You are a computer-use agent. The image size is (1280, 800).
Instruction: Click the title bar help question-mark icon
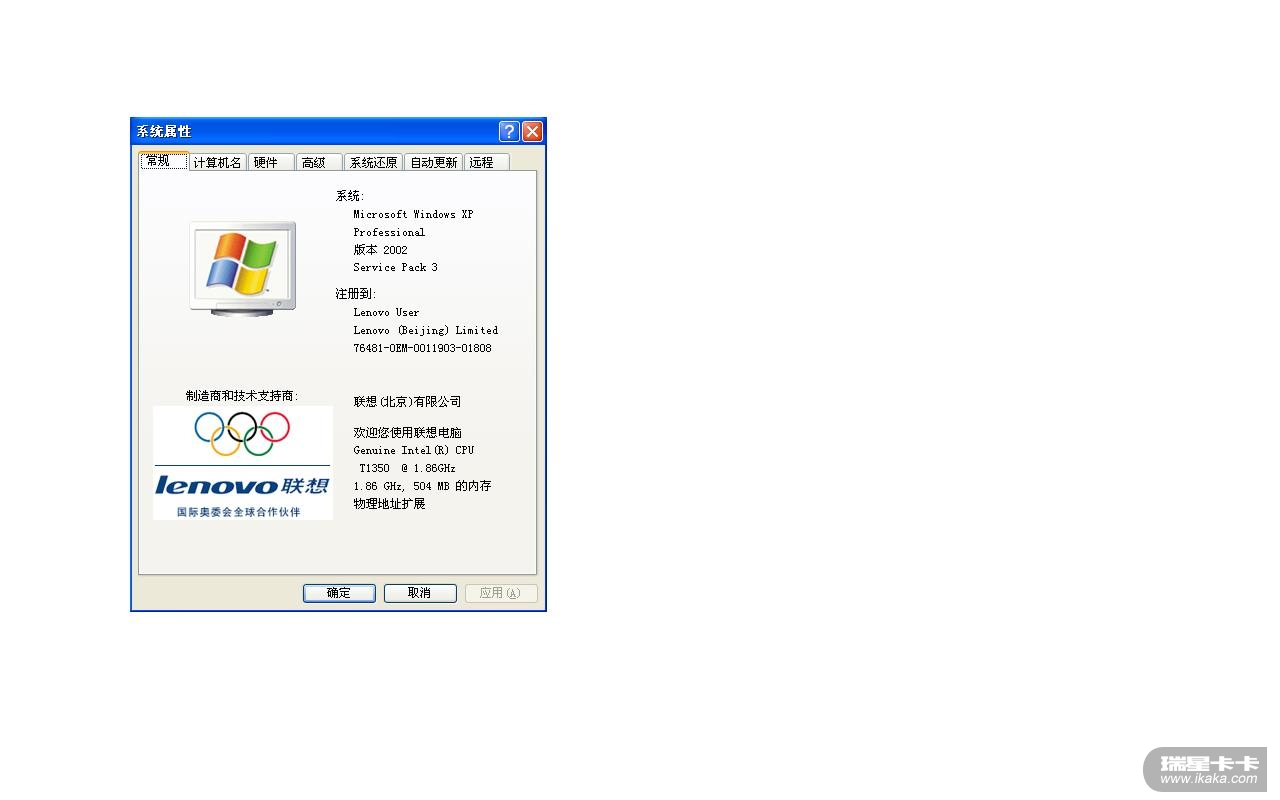(509, 131)
